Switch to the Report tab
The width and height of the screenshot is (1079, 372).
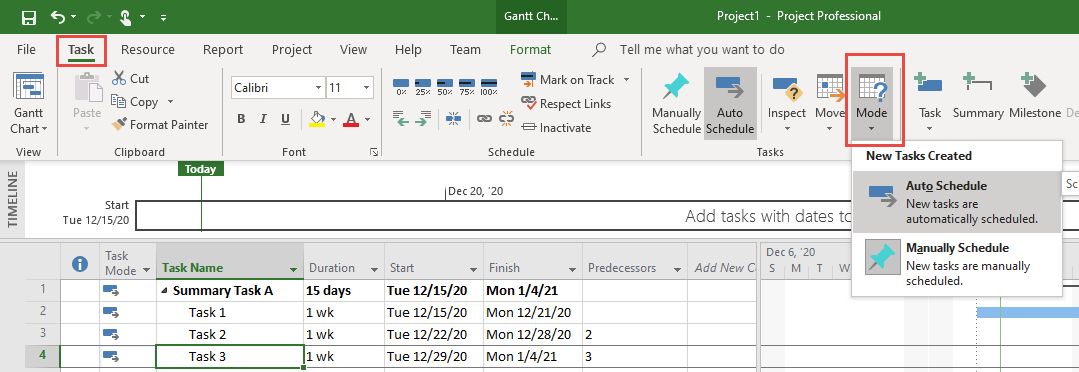pos(223,50)
